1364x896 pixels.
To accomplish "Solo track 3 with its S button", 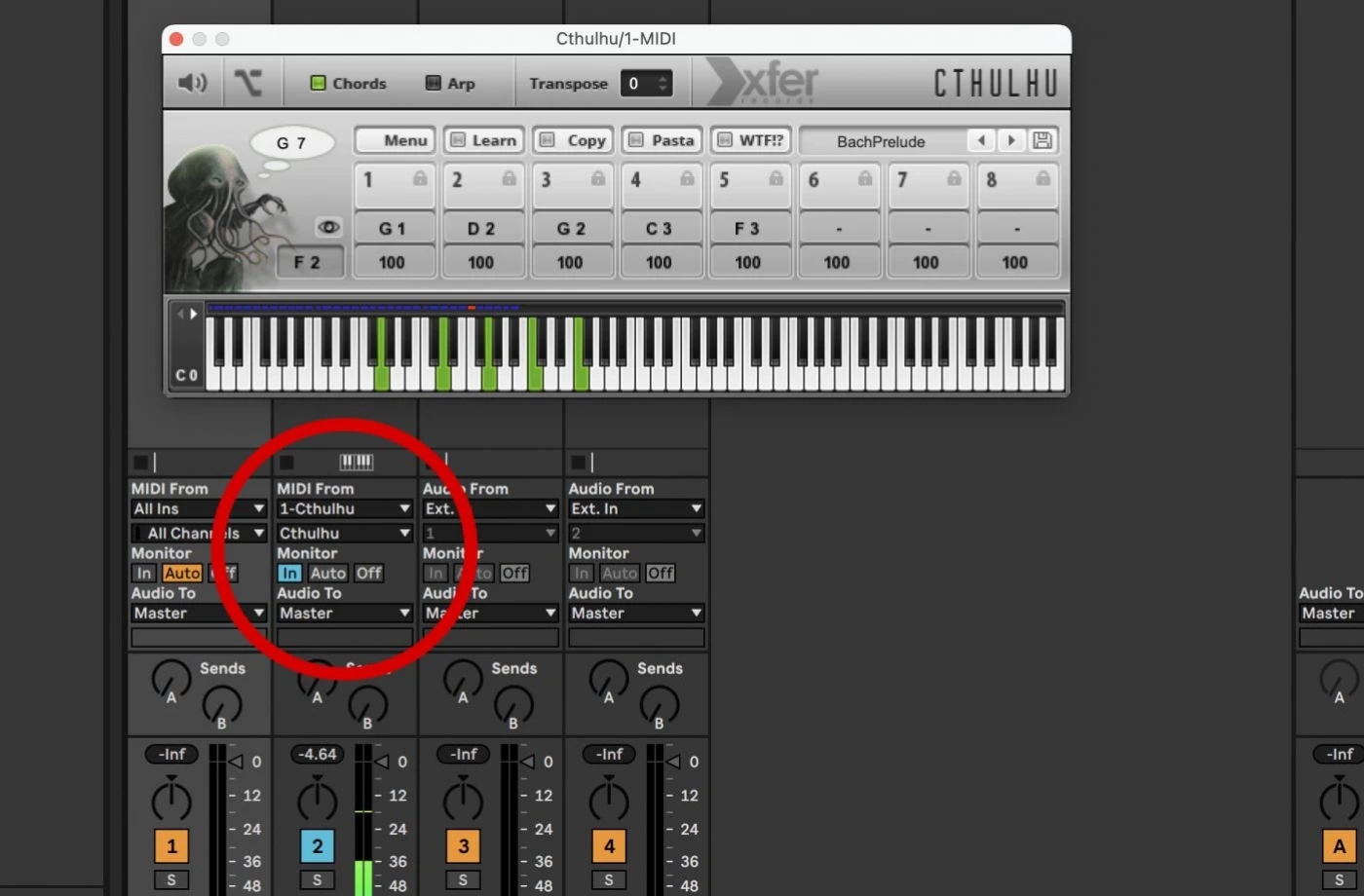I will [x=463, y=879].
